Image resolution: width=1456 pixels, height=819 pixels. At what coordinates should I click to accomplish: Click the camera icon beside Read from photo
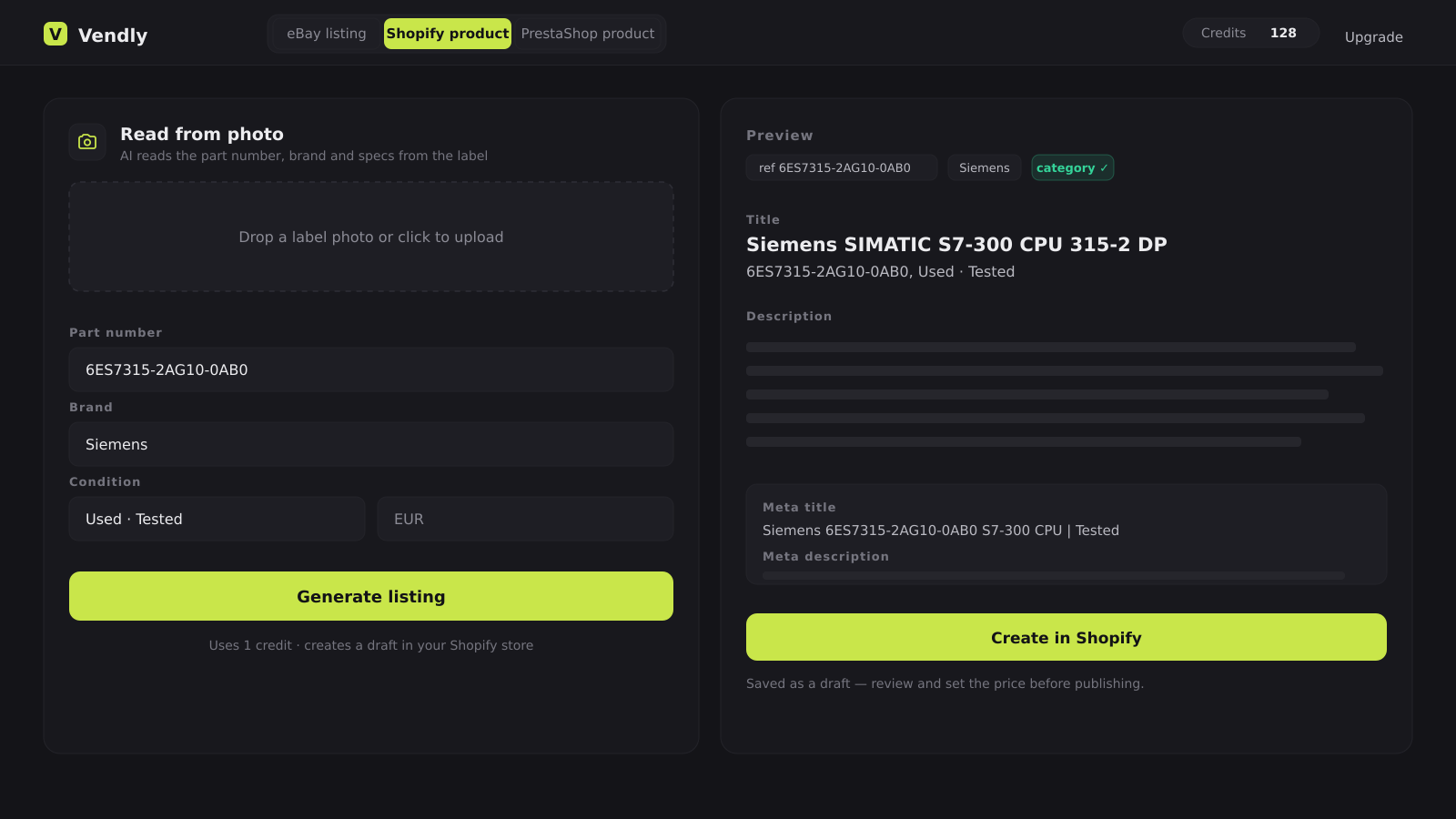pyautogui.click(x=87, y=142)
